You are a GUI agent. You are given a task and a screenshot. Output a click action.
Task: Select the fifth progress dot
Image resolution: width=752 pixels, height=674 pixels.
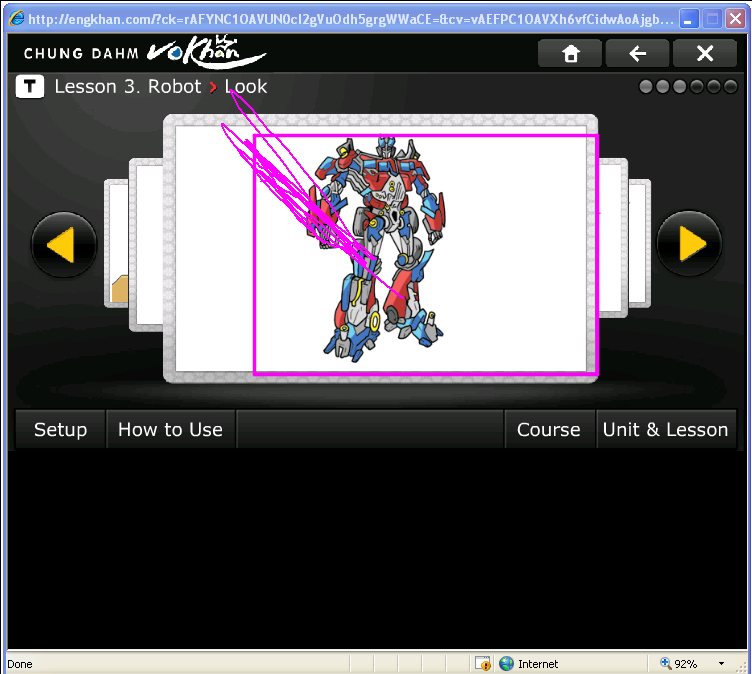pos(714,87)
